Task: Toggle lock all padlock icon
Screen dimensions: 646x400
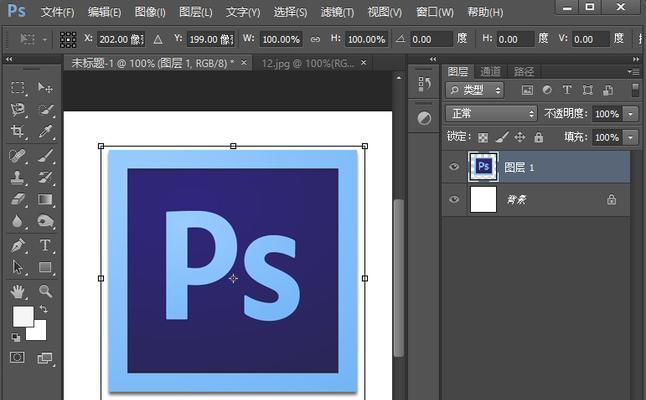Action: [x=538, y=137]
